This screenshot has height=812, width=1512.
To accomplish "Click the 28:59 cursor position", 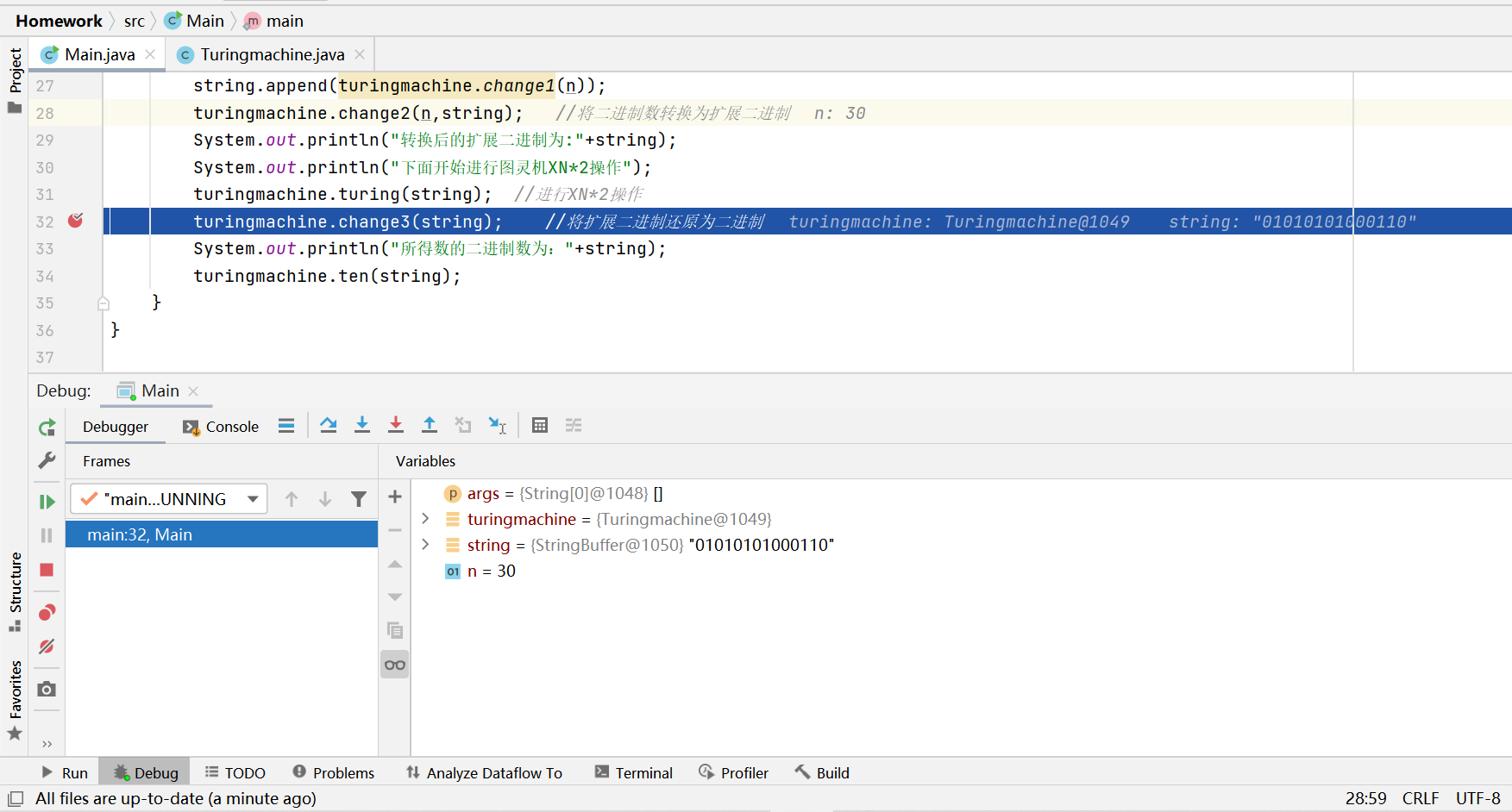I will click(x=1366, y=798).
